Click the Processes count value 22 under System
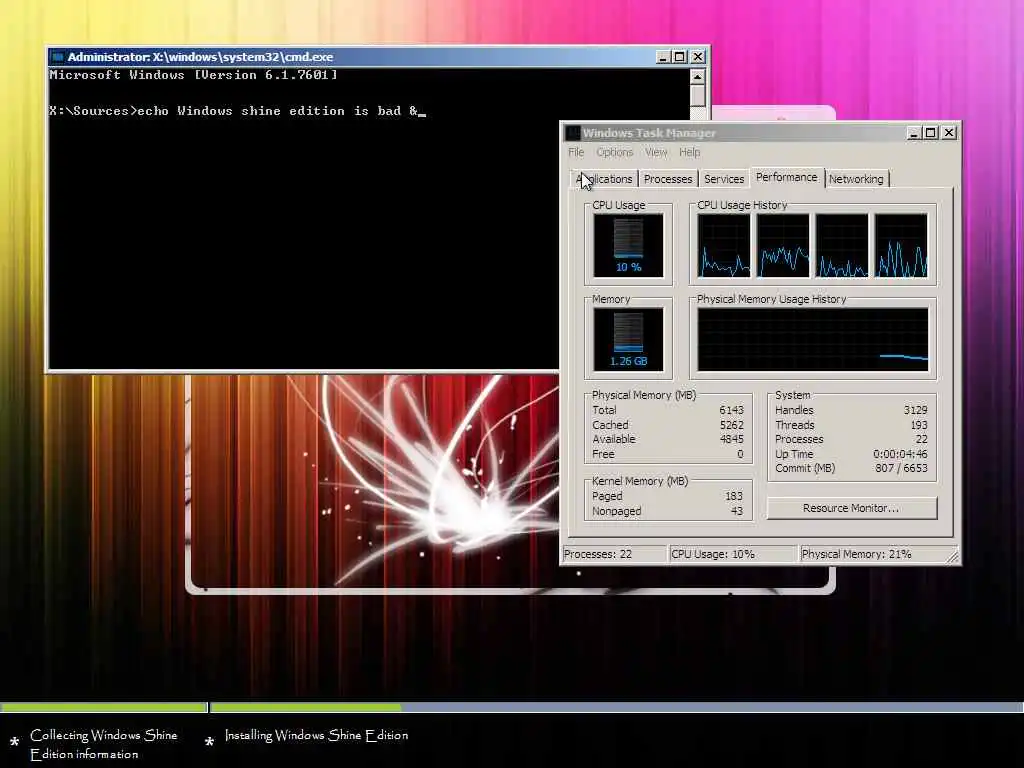Screen dimensions: 1024x768 pyautogui.click(x=921, y=440)
